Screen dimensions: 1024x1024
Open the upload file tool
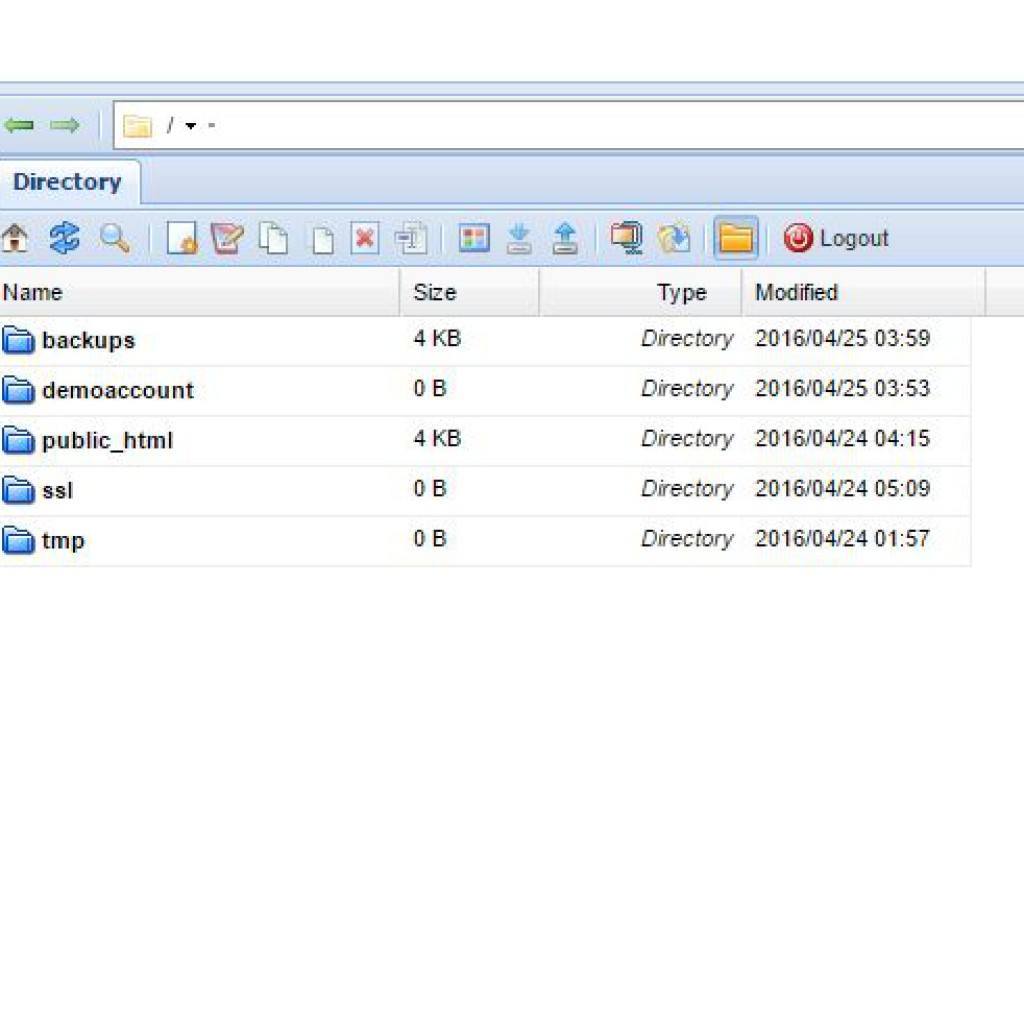[x=565, y=238]
